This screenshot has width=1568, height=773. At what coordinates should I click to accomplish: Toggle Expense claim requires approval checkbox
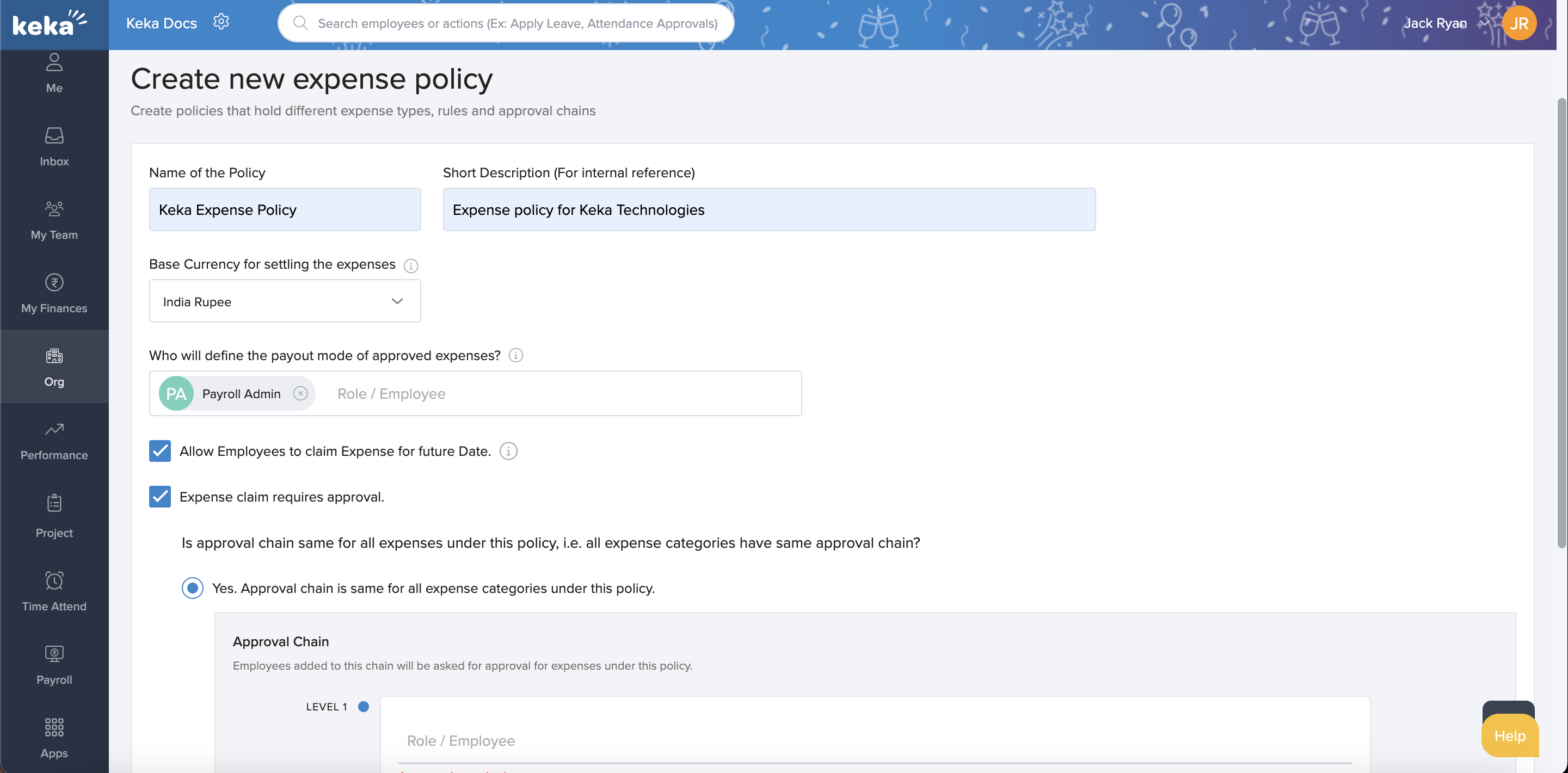click(x=160, y=497)
